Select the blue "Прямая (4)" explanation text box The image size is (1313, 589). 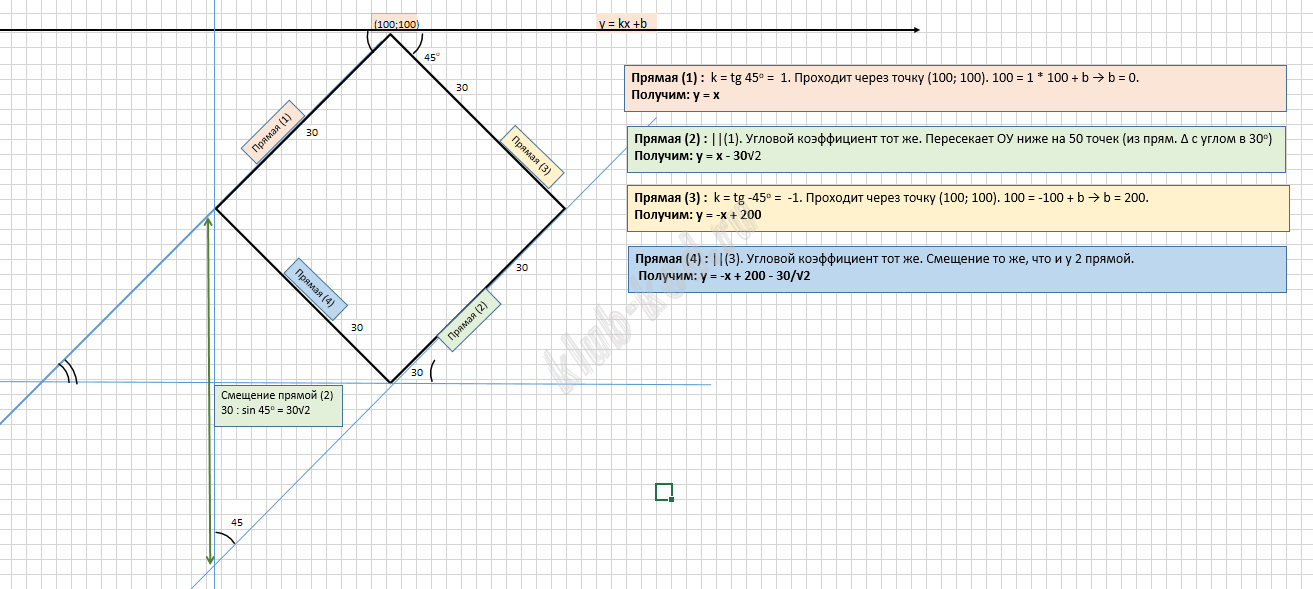pos(956,268)
